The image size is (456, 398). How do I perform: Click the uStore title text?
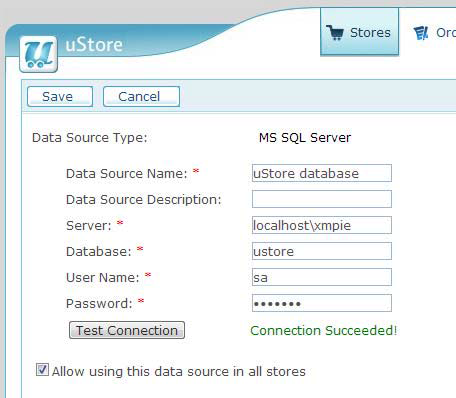(94, 45)
